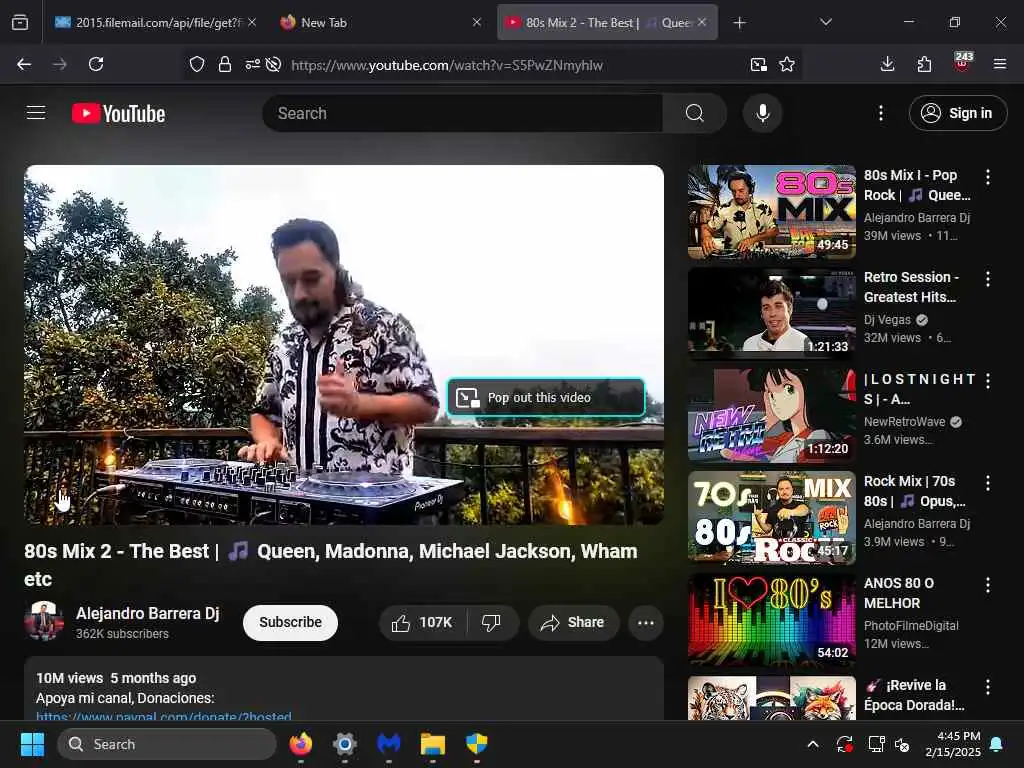Play I love 80's 54:02 thumbnail
This screenshot has width=1024, height=768.
pos(771,620)
